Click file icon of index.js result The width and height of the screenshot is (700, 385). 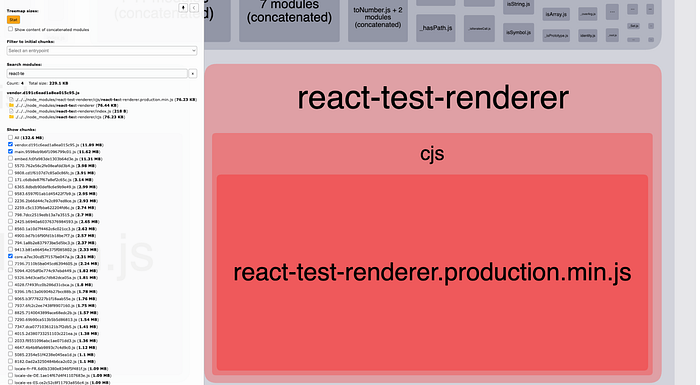click(x=11, y=111)
